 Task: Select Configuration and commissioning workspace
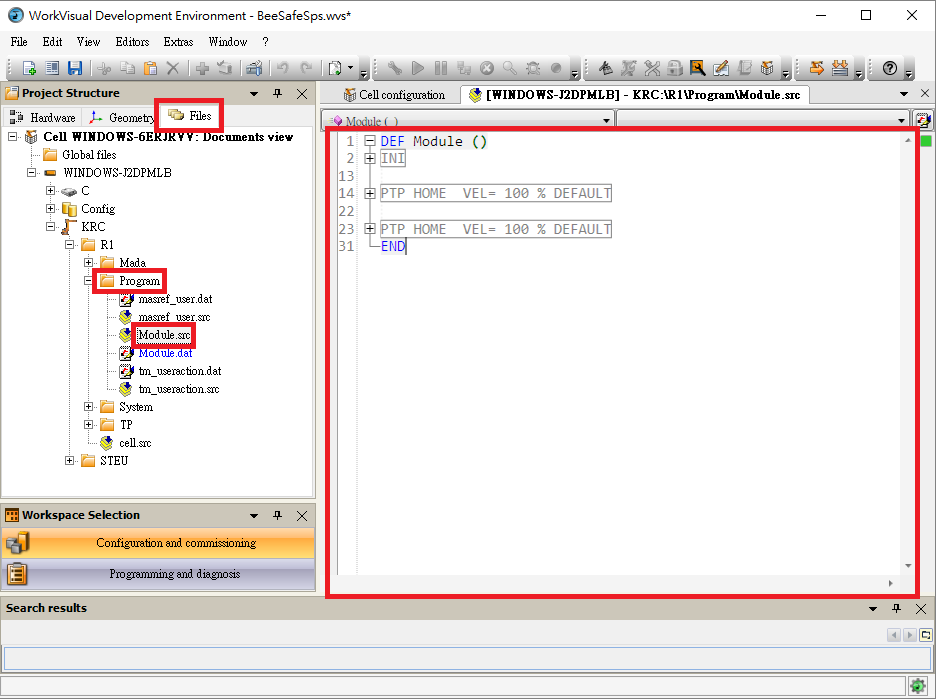point(159,543)
